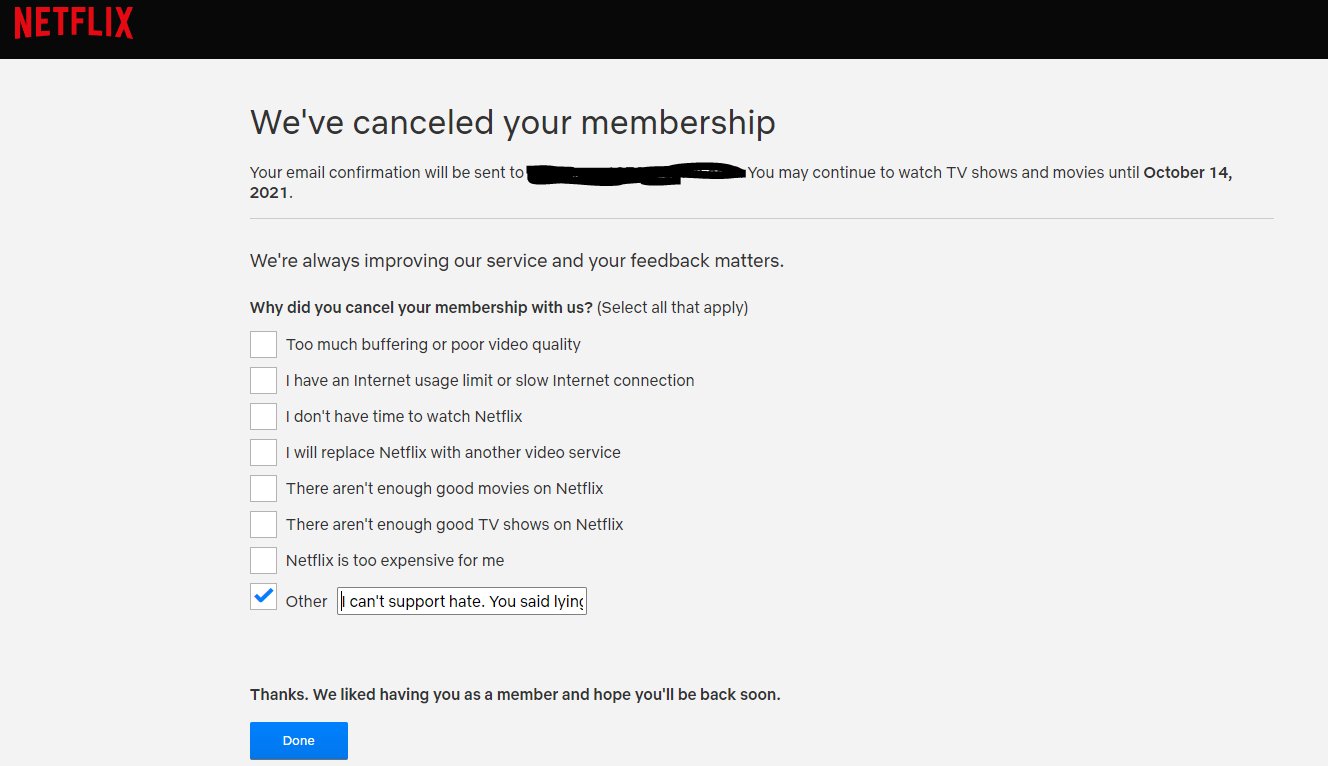Image resolution: width=1328 pixels, height=766 pixels.
Task: Tick "There aren't enough good TV shows" box
Action: click(x=263, y=524)
